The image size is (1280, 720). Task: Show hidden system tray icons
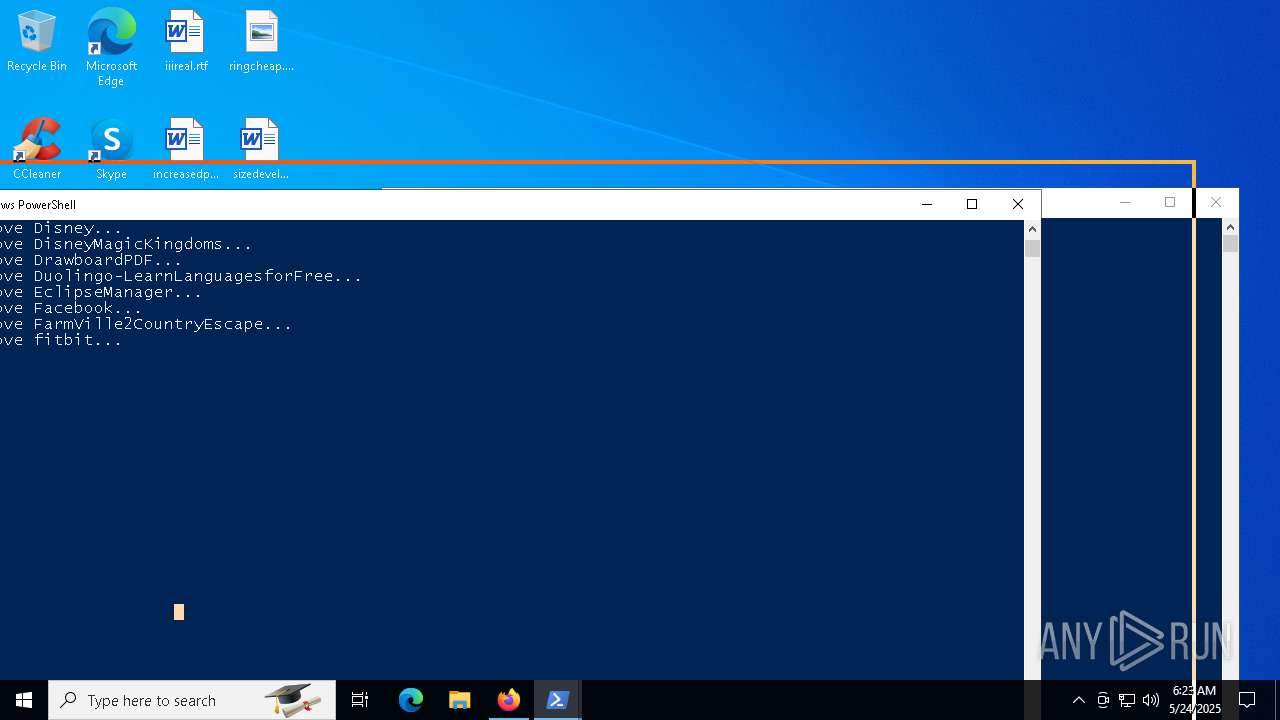1078,700
